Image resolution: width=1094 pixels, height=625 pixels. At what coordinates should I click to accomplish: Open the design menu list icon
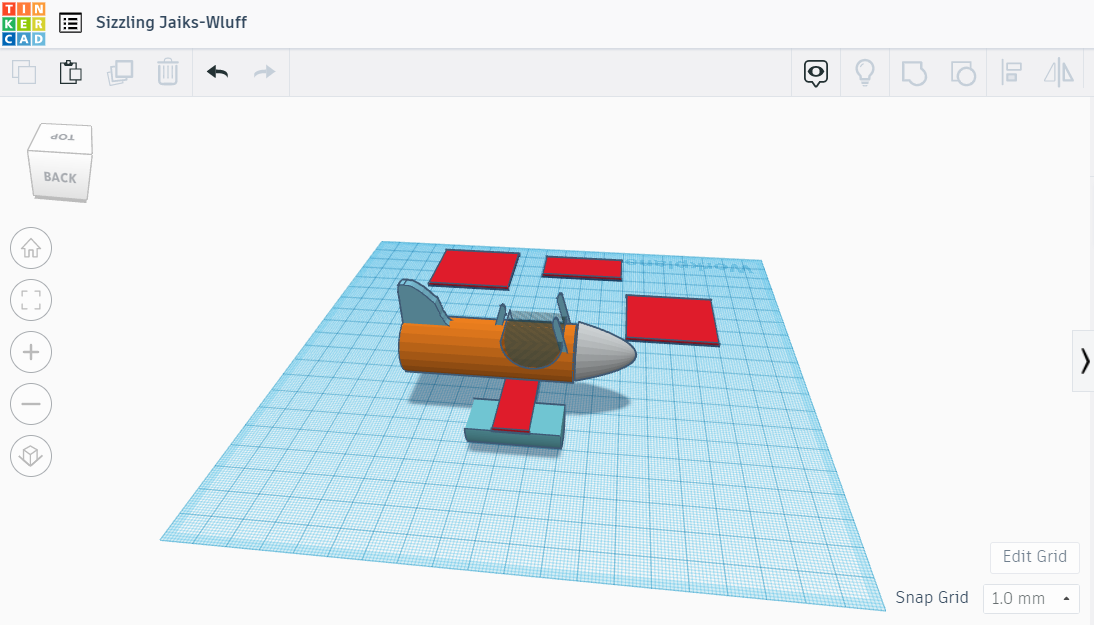(70, 22)
